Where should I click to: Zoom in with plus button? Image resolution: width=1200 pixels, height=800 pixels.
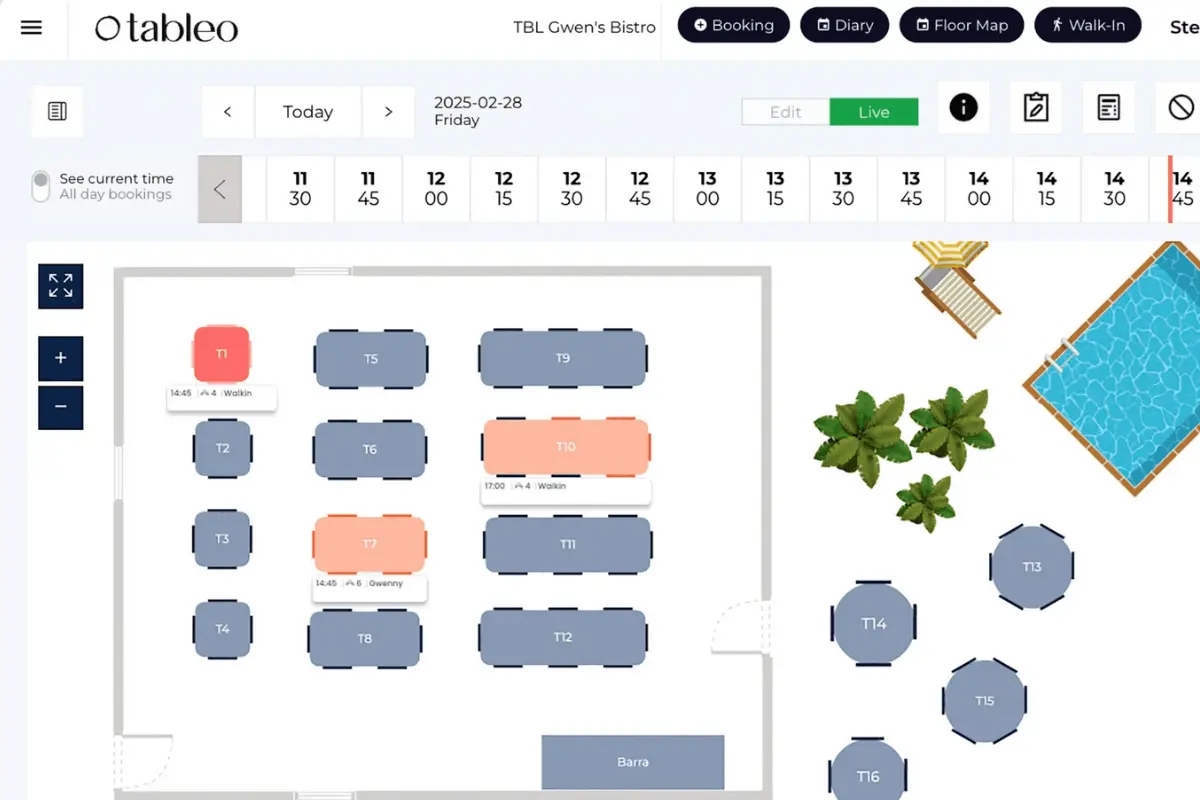click(x=60, y=358)
